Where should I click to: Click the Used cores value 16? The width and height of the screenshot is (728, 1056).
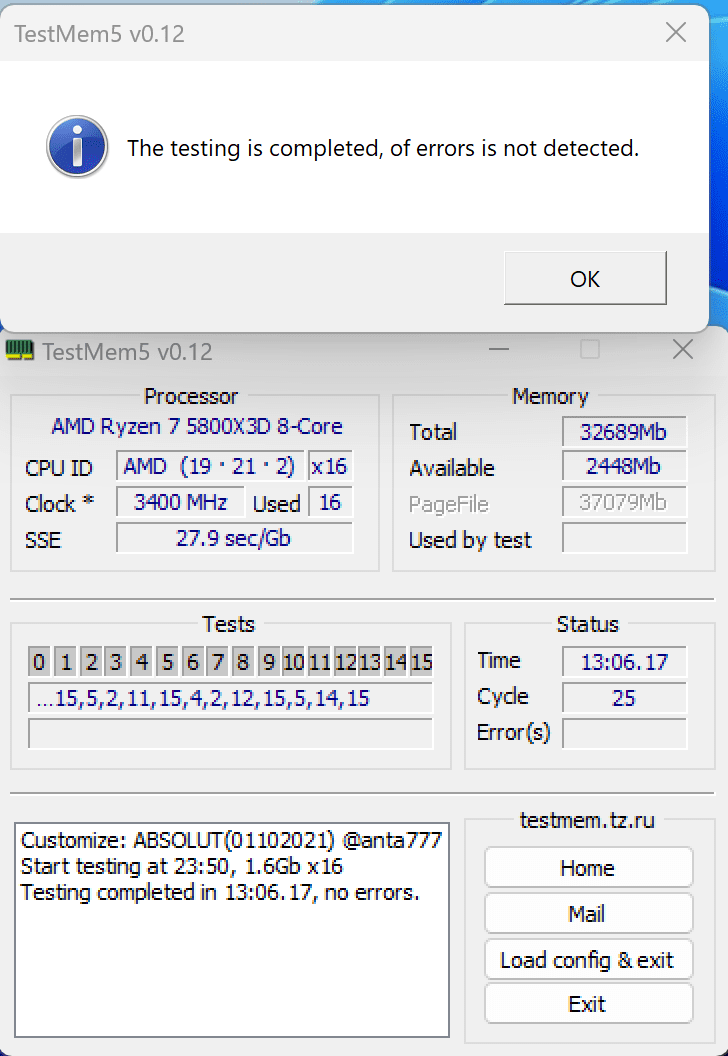click(330, 502)
